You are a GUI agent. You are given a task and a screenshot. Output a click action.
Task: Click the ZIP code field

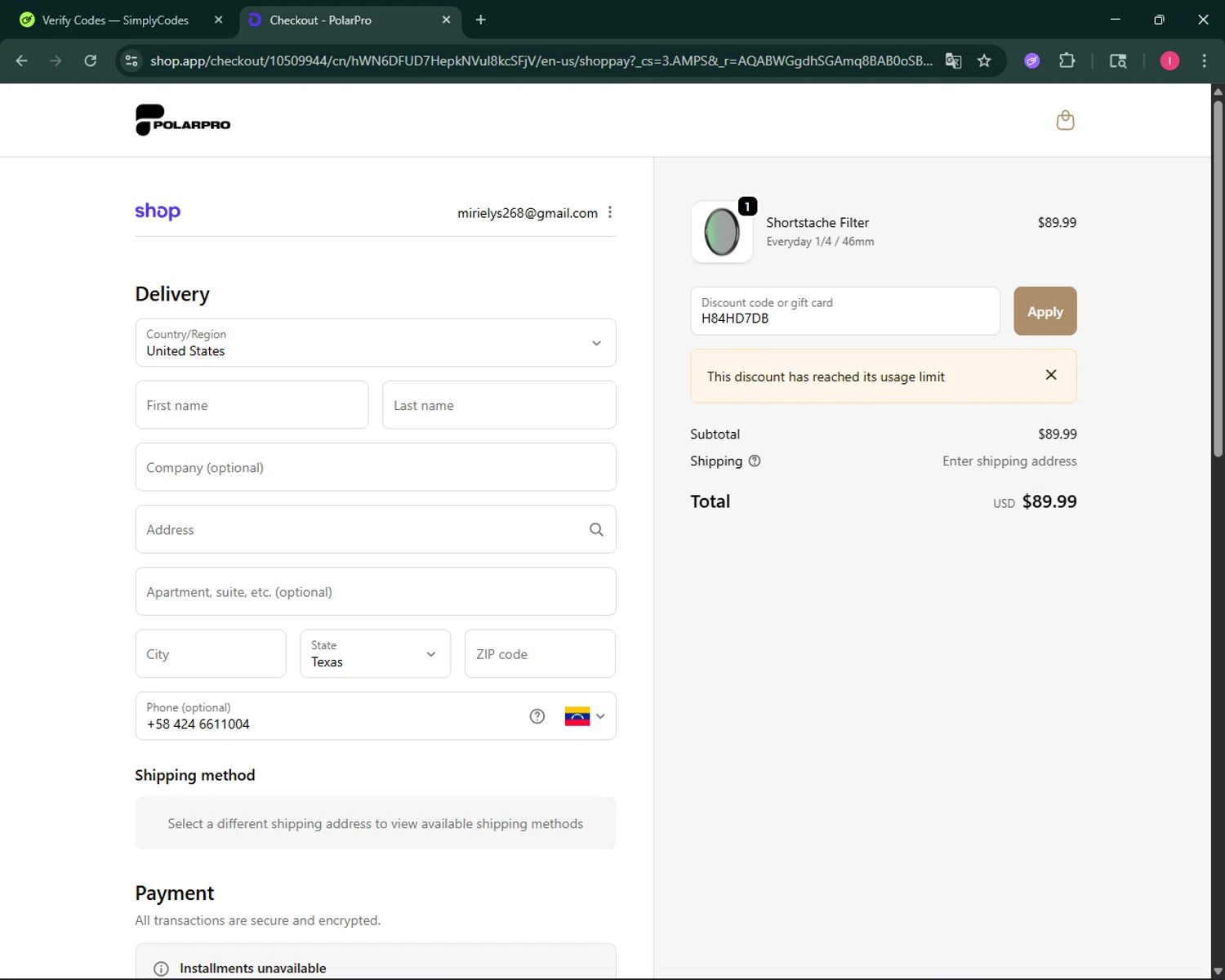[x=540, y=653]
